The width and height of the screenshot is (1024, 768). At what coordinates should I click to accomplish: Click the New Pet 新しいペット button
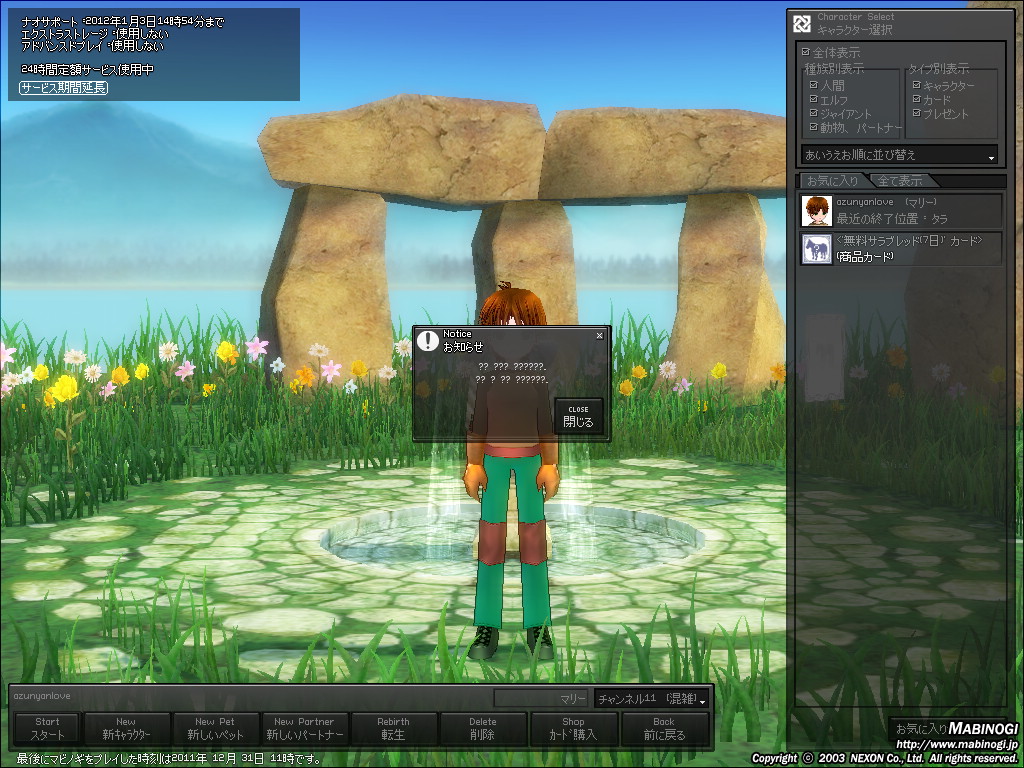point(215,729)
